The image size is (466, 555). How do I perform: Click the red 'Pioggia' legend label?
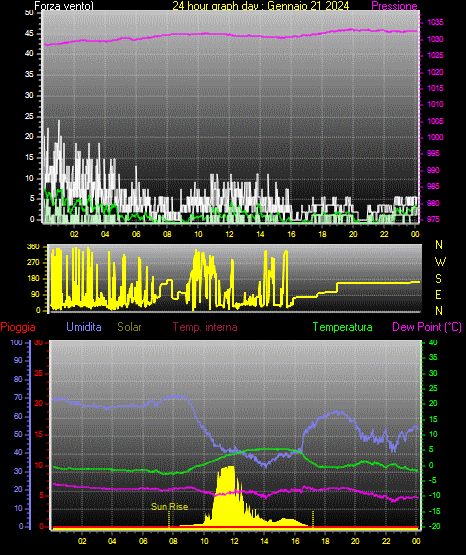coord(18,327)
